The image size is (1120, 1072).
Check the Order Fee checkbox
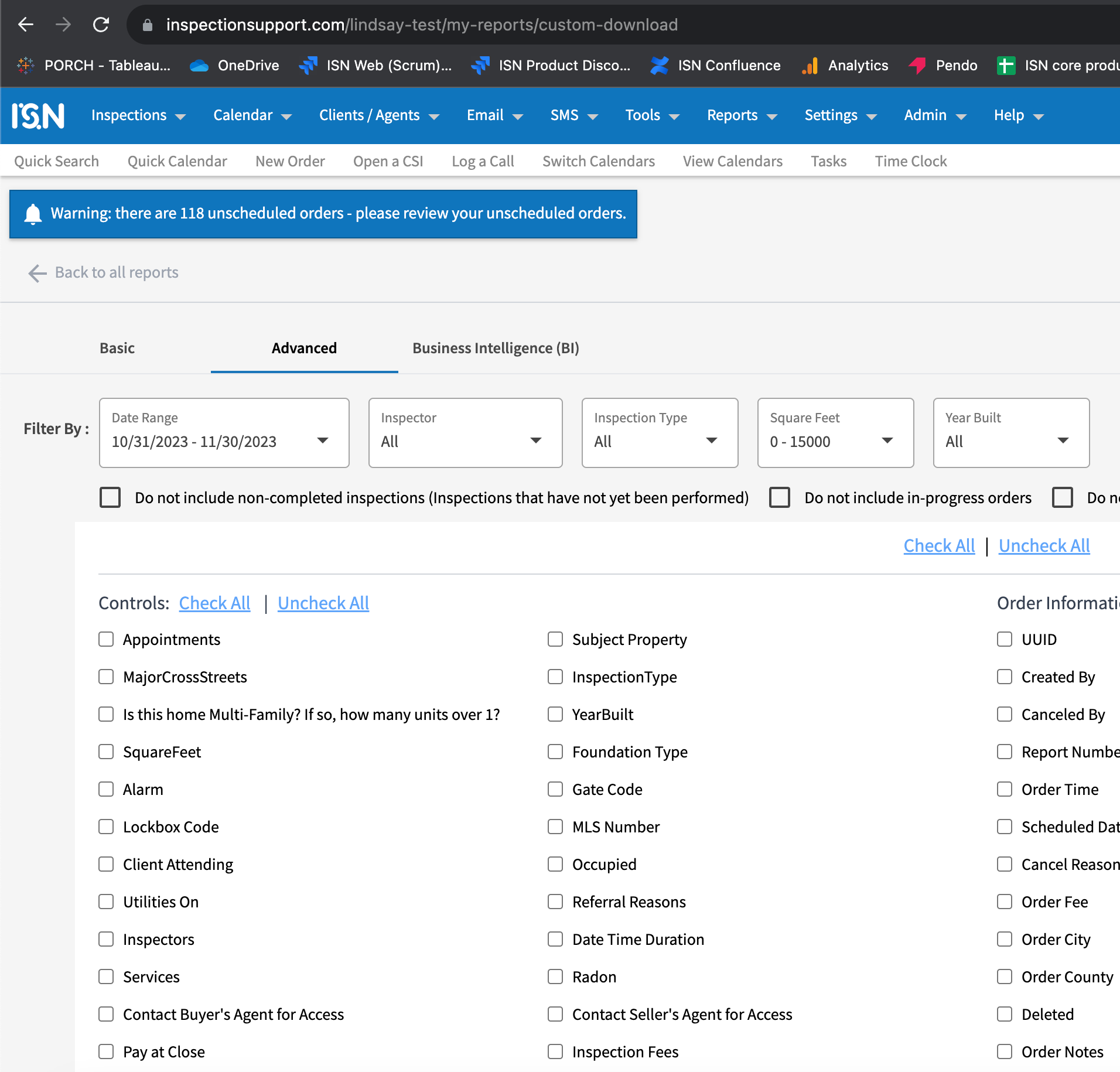1005,902
